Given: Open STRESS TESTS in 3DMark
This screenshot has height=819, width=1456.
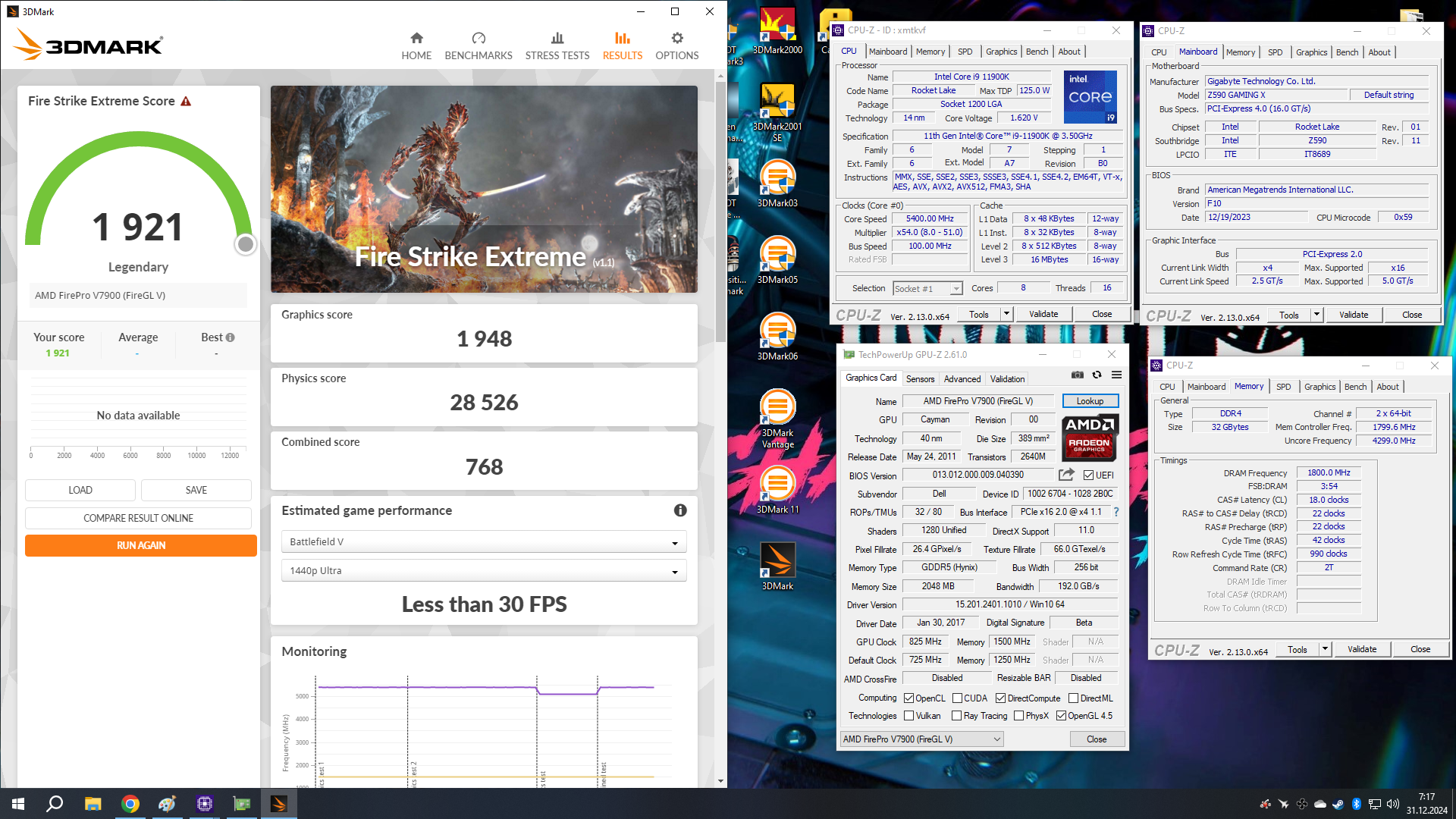Looking at the screenshot, I should click(x=557, y=46).
